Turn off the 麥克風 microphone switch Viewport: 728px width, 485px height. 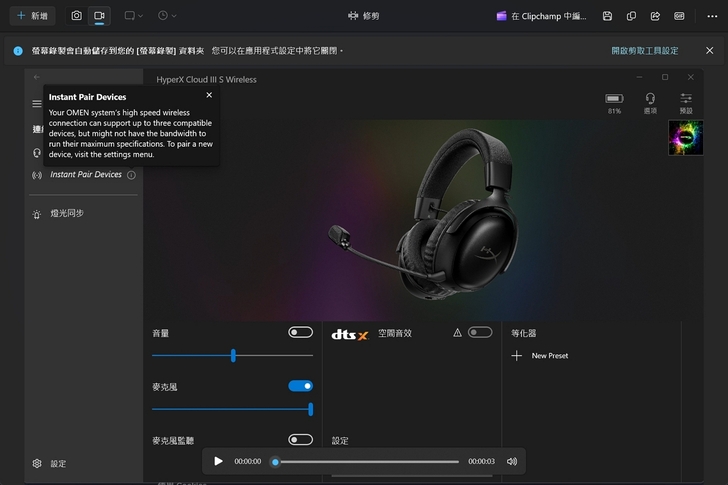300,386
